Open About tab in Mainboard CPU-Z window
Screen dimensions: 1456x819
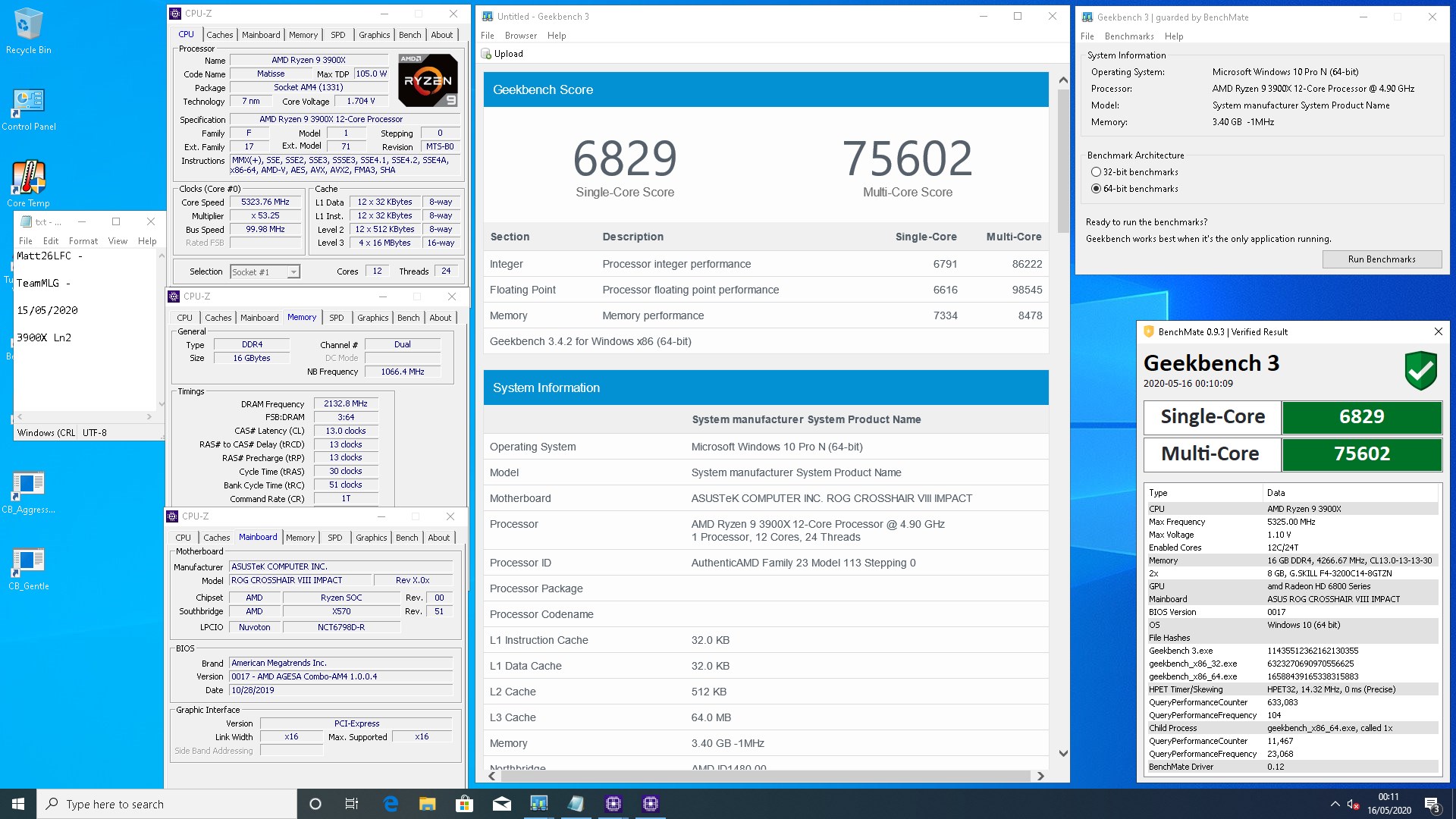[439, 538]
